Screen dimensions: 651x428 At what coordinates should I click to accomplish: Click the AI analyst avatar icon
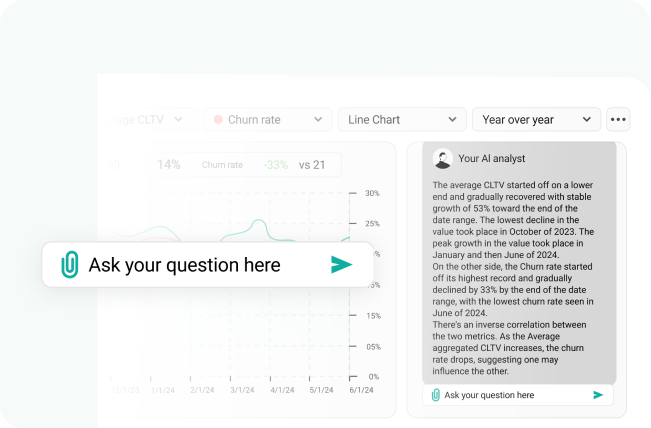coord(440,158)
